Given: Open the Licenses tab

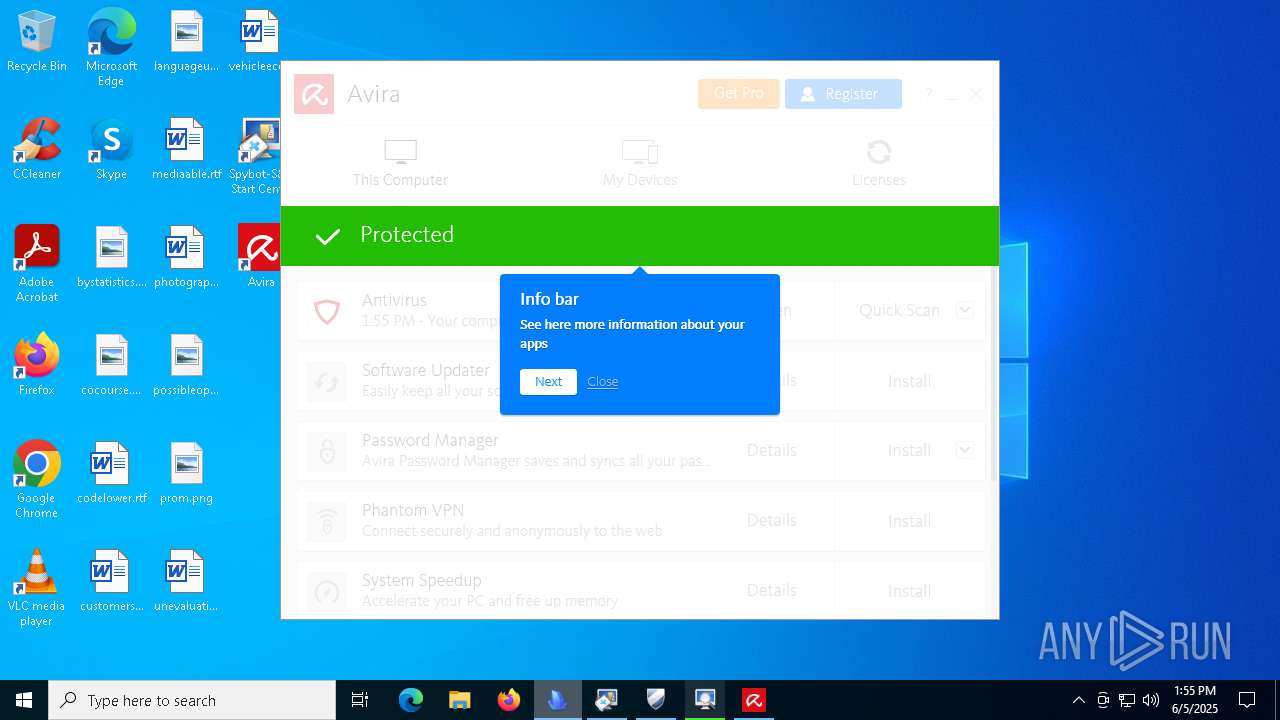Looking at the screenshot, I should 879,163.
